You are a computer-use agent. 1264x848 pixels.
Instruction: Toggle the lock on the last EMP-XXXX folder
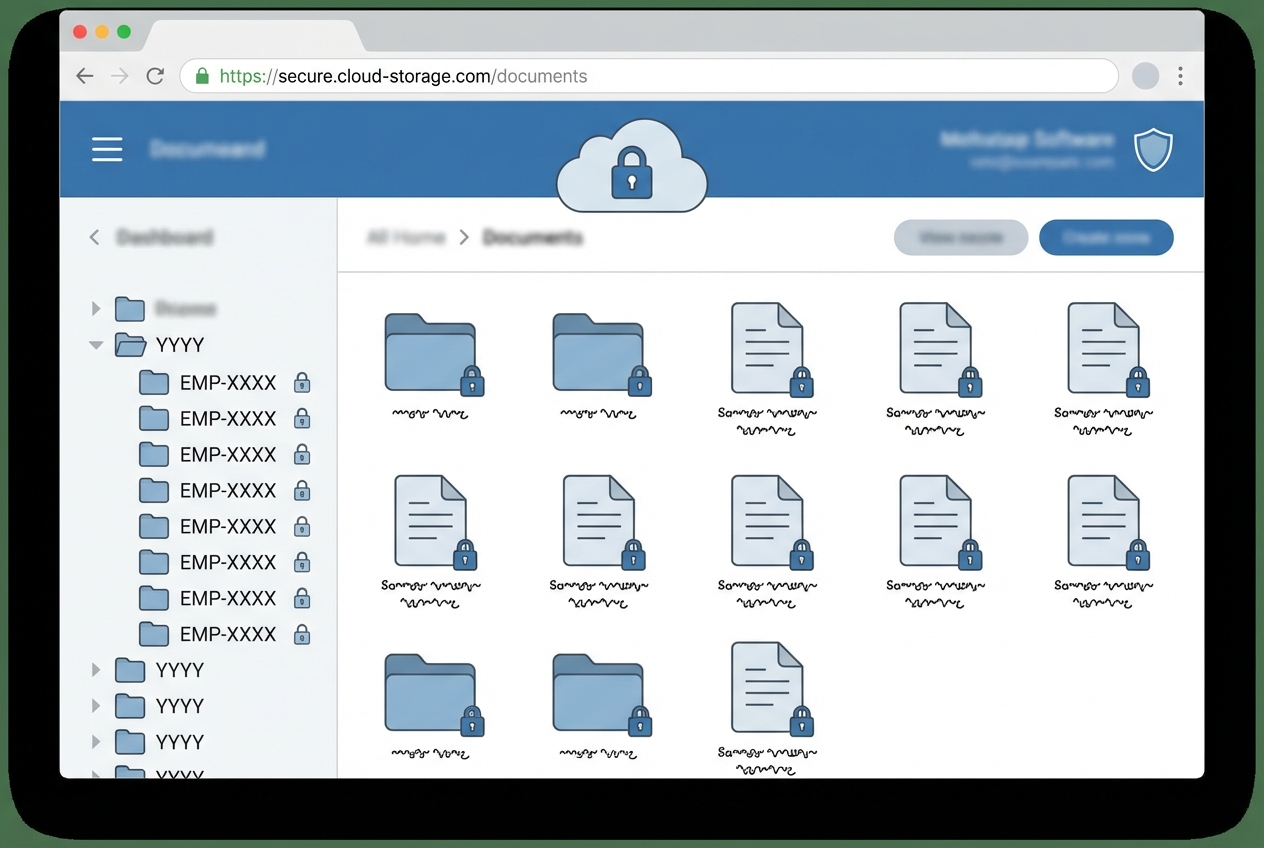click(x=302, y=634)
